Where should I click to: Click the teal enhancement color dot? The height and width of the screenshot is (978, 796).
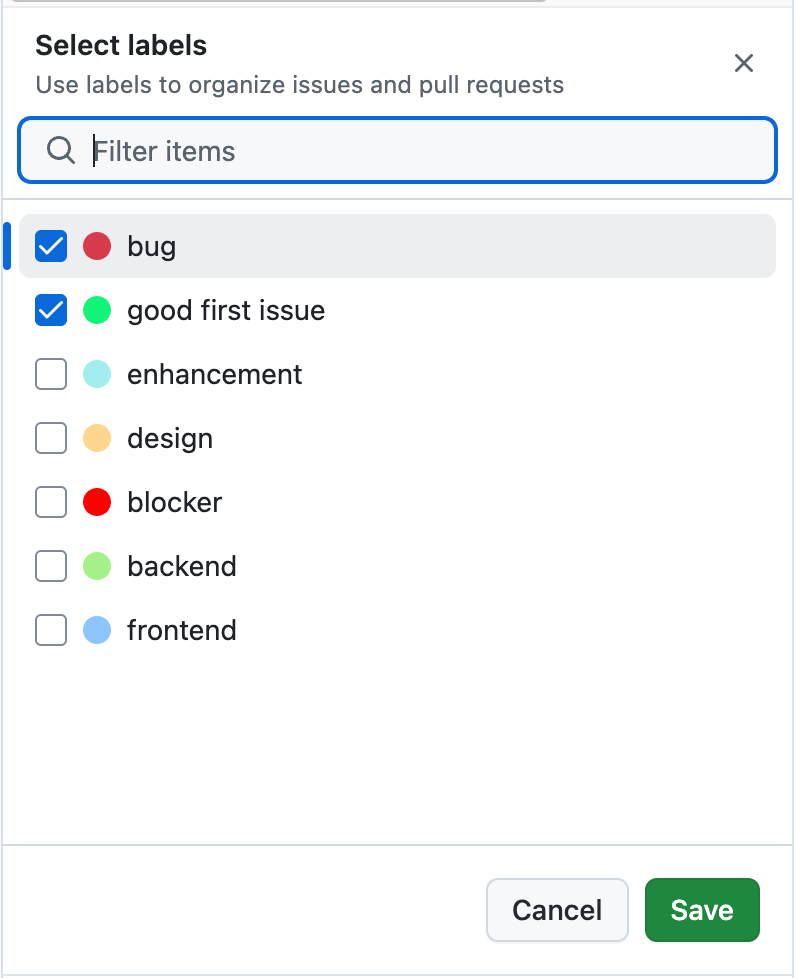click(97, 374)
